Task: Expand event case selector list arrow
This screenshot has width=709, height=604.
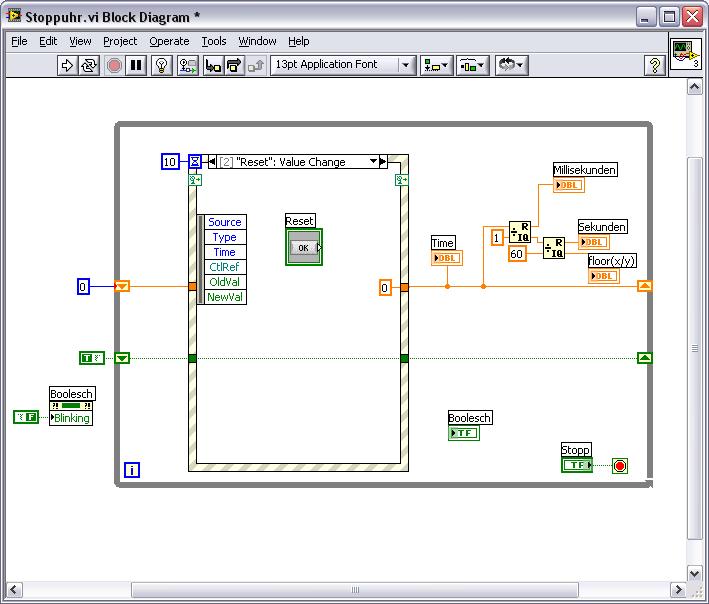Action: [374, 162]
